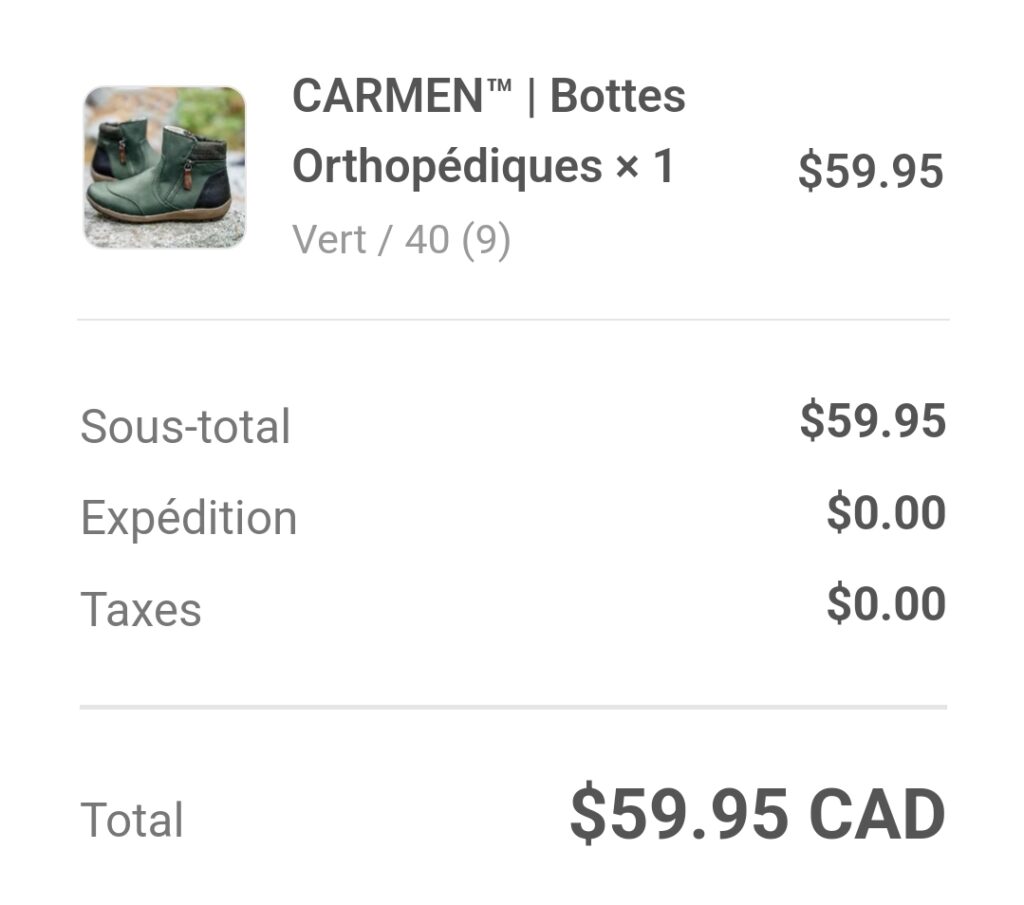Click the "× 1" quantity indicator
Viewport: 1024px width, 905px height.
click(645, 167)
